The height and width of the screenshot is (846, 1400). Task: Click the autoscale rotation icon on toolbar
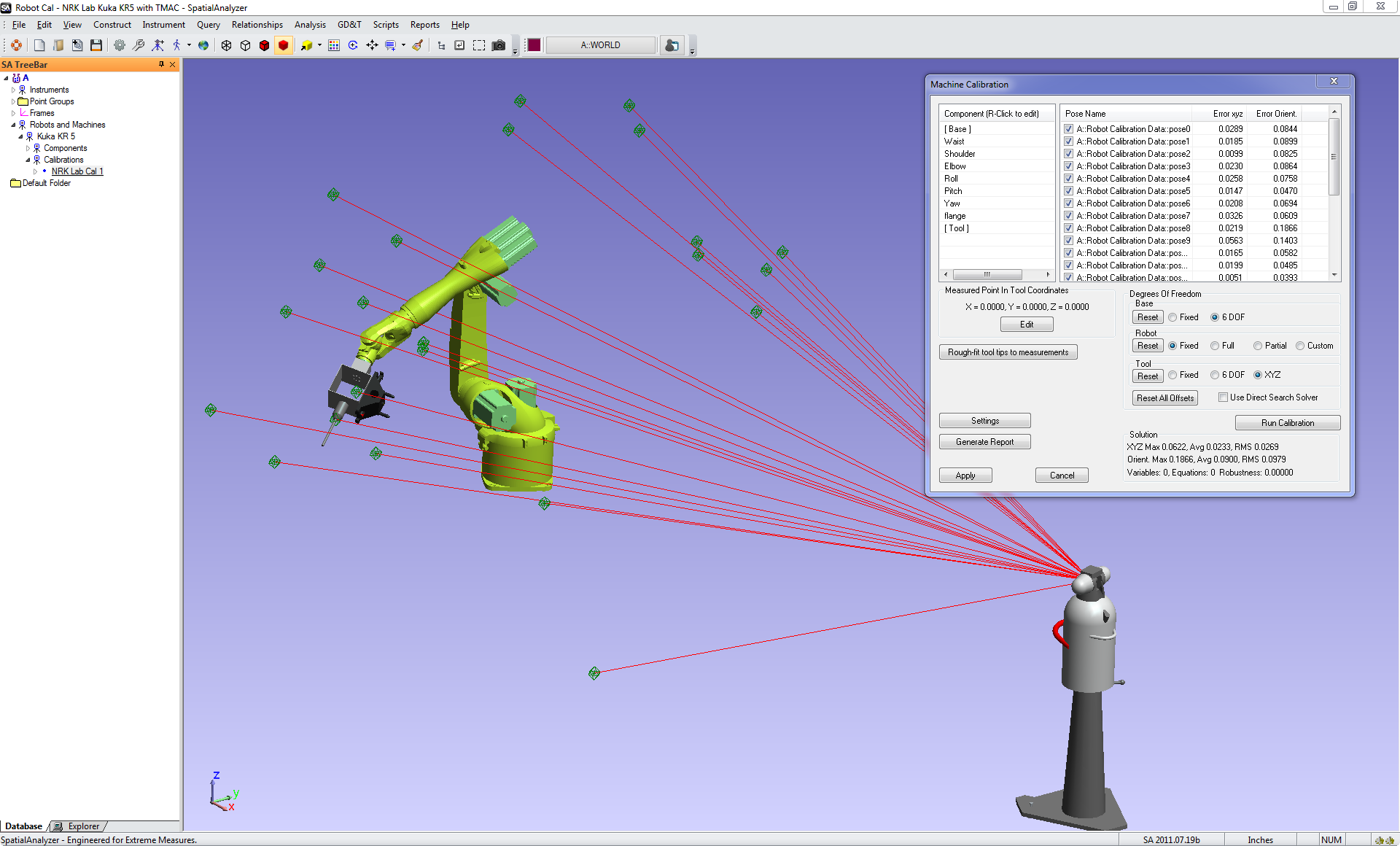(x=353, y=45)
